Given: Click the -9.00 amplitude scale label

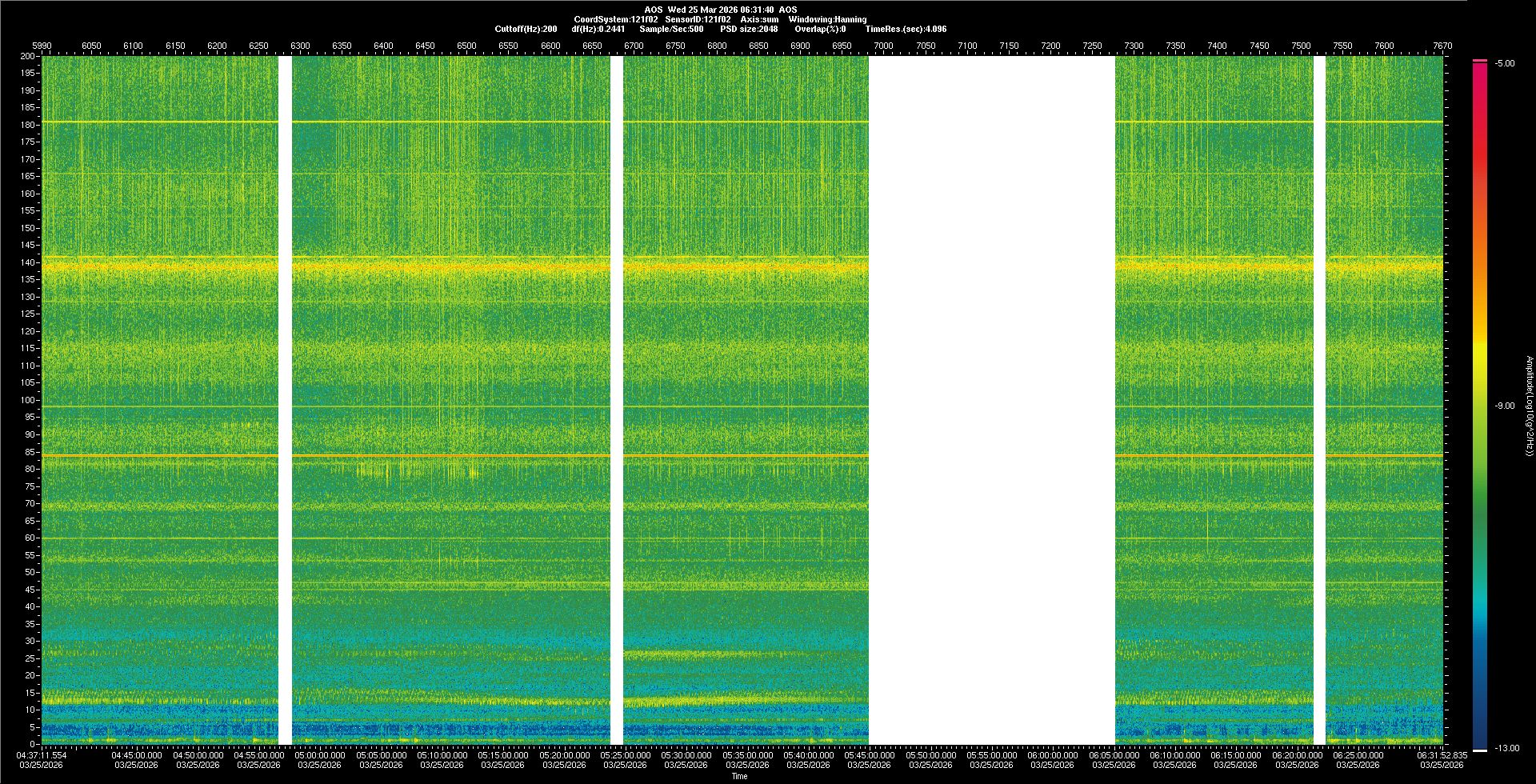Looking at the screenshot, I should (1504, 406).
